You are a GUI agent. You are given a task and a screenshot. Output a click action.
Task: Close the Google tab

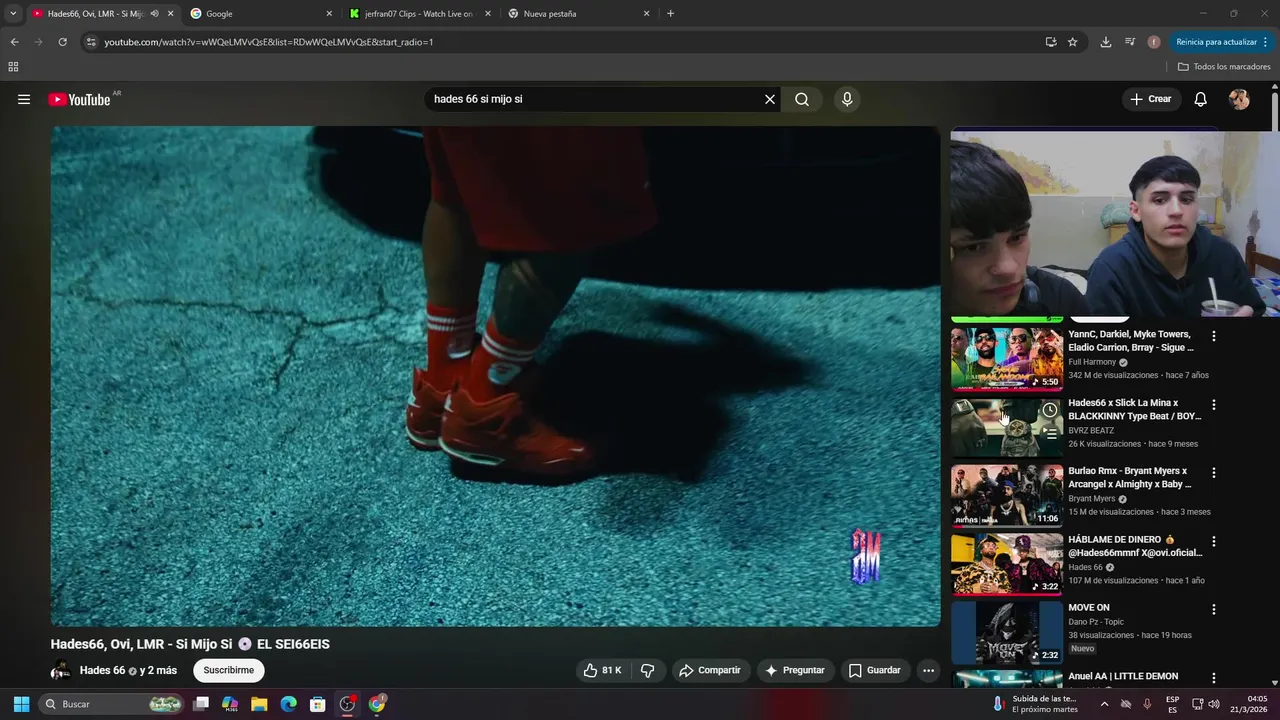tap(329, 14)
